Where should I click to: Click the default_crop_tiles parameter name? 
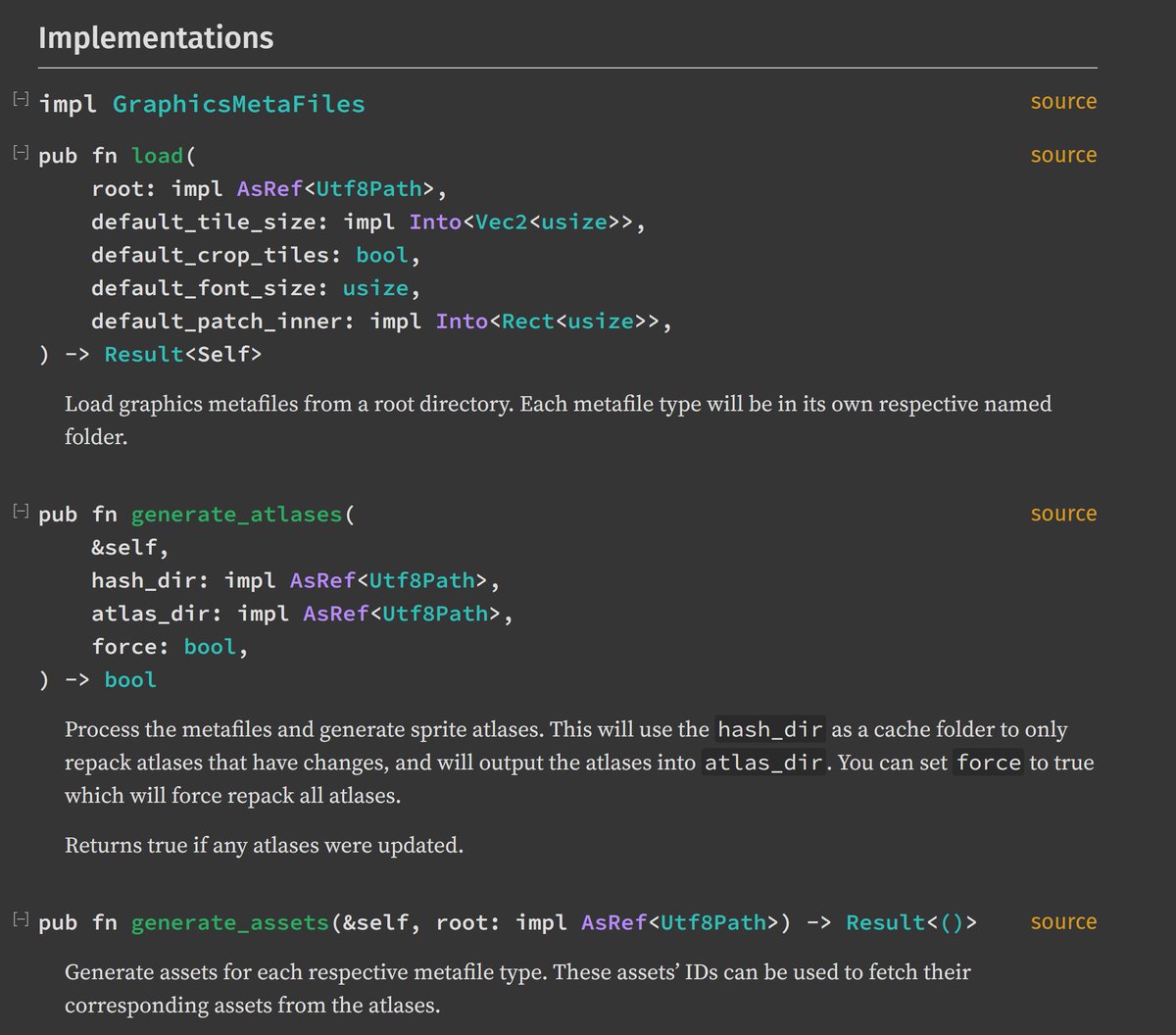tap(210, 255)
